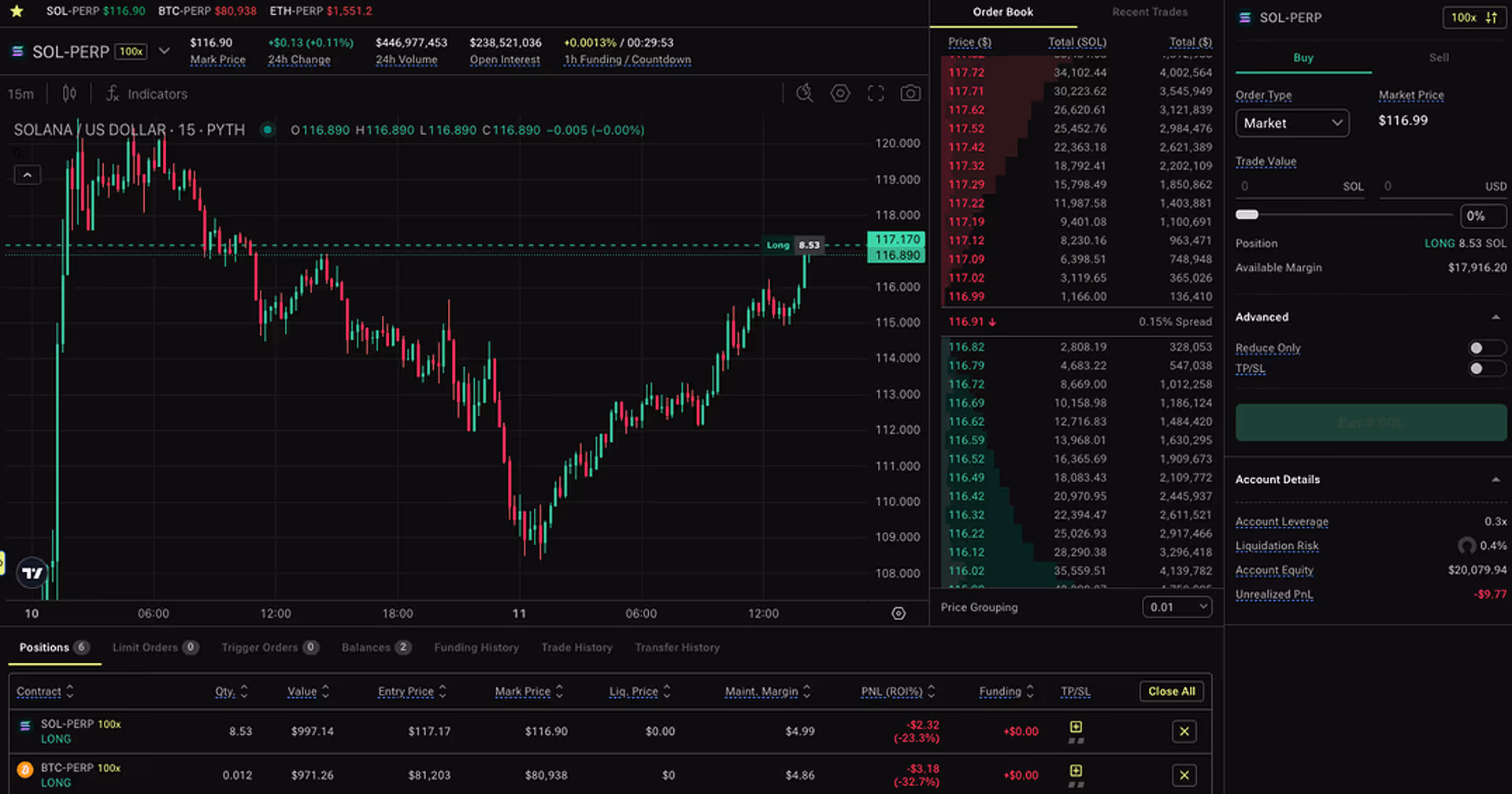
Task: Click the TradingView logo icon
Action: pos(33,573)
